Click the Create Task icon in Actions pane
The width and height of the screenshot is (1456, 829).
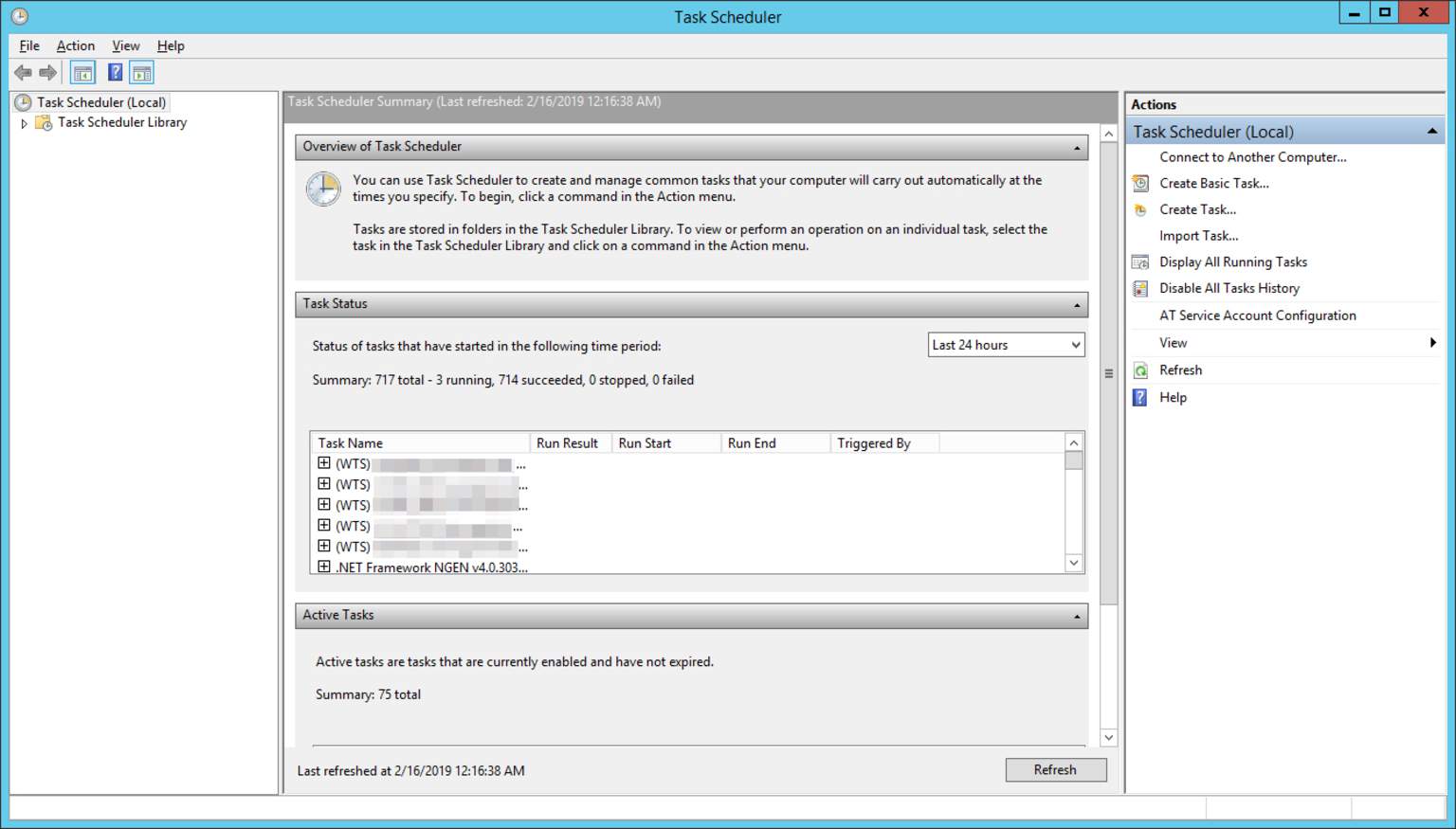tap(1140, 209)
